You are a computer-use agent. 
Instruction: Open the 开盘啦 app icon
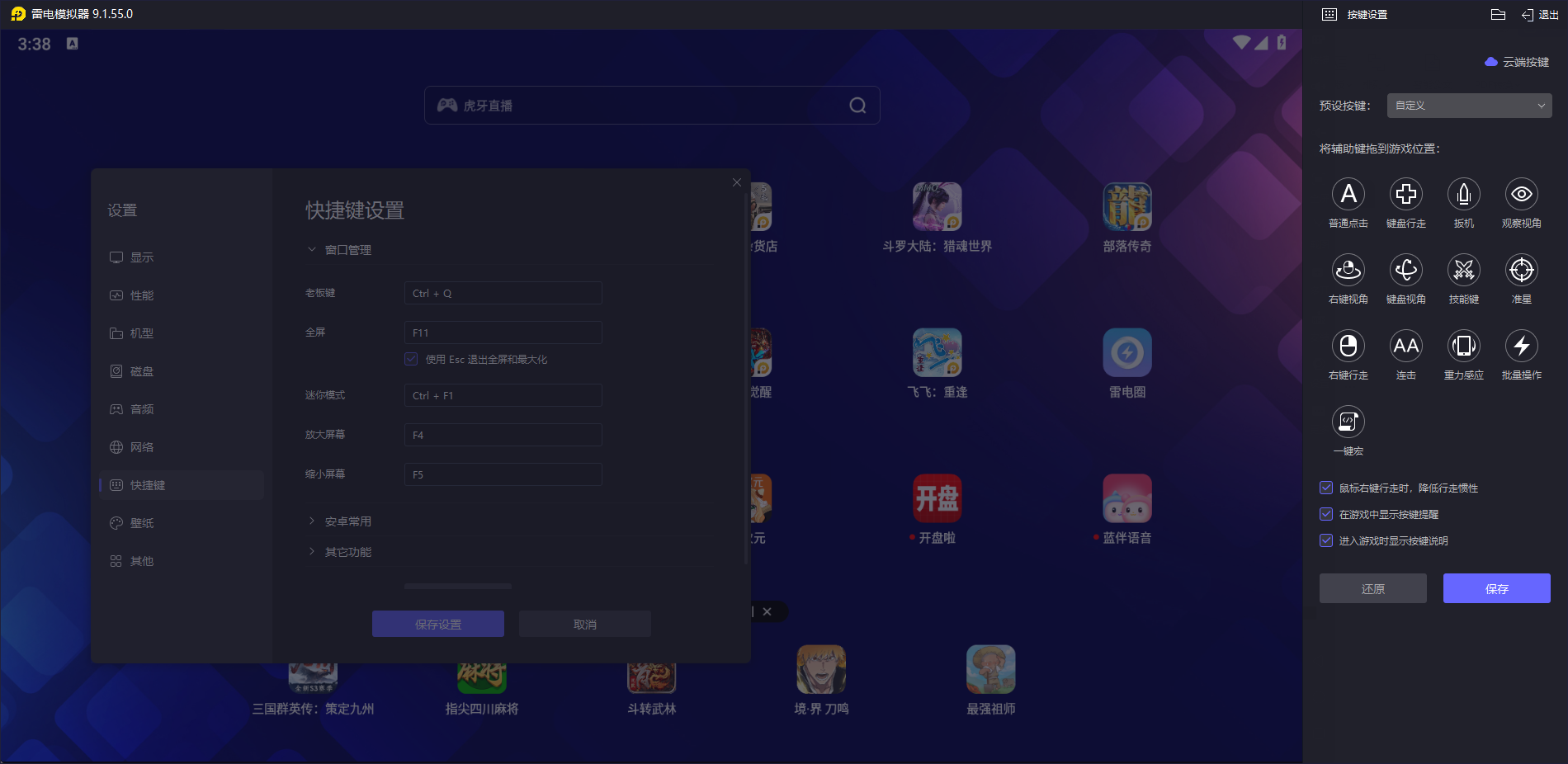(x=937, y=498)
